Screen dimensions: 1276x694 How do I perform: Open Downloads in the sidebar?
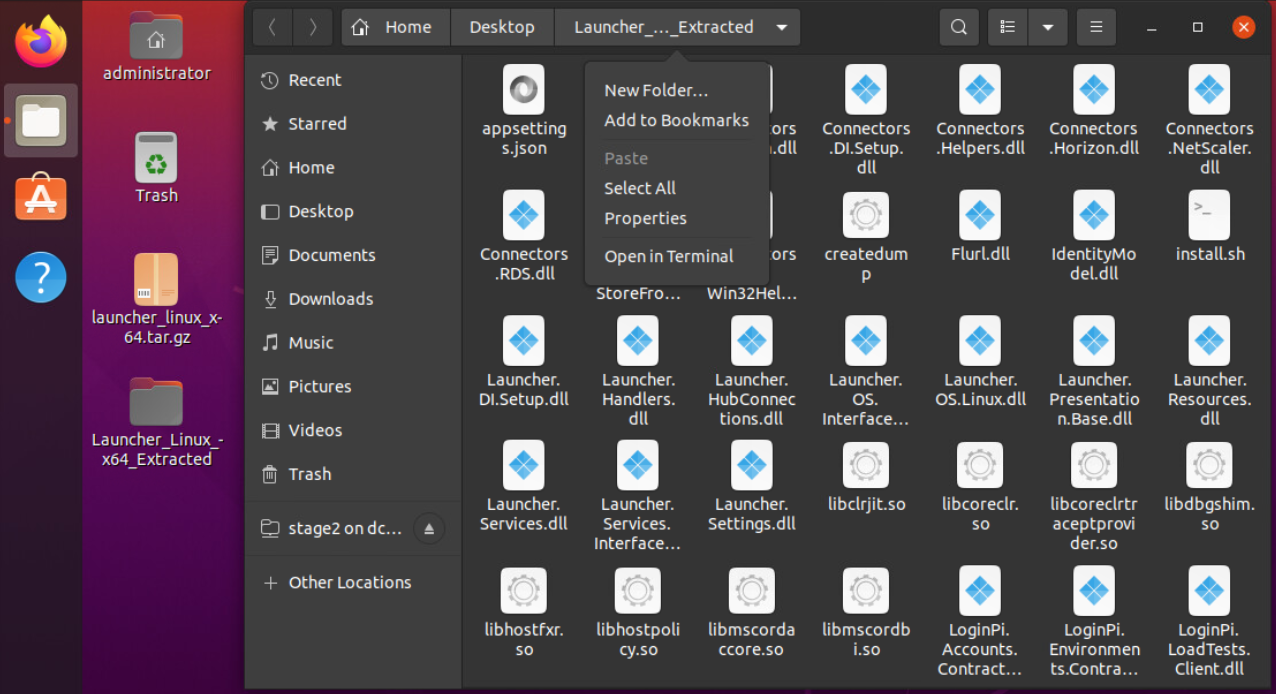click(330, 299)
